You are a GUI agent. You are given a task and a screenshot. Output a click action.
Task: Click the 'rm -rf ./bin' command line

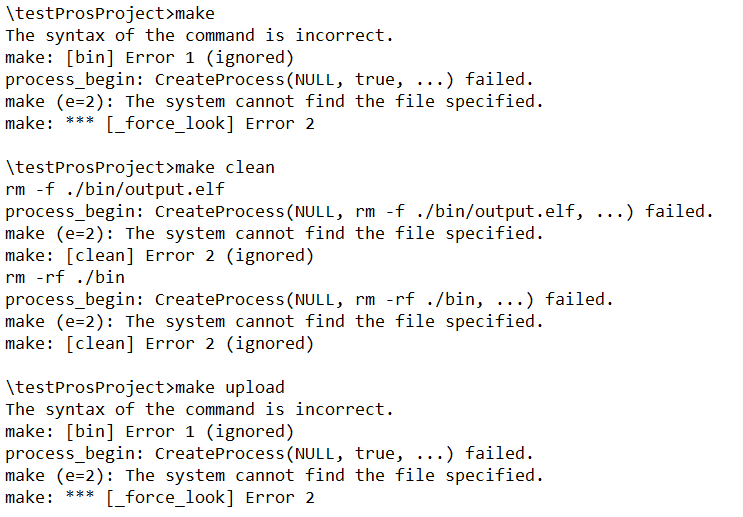[65, 277]
